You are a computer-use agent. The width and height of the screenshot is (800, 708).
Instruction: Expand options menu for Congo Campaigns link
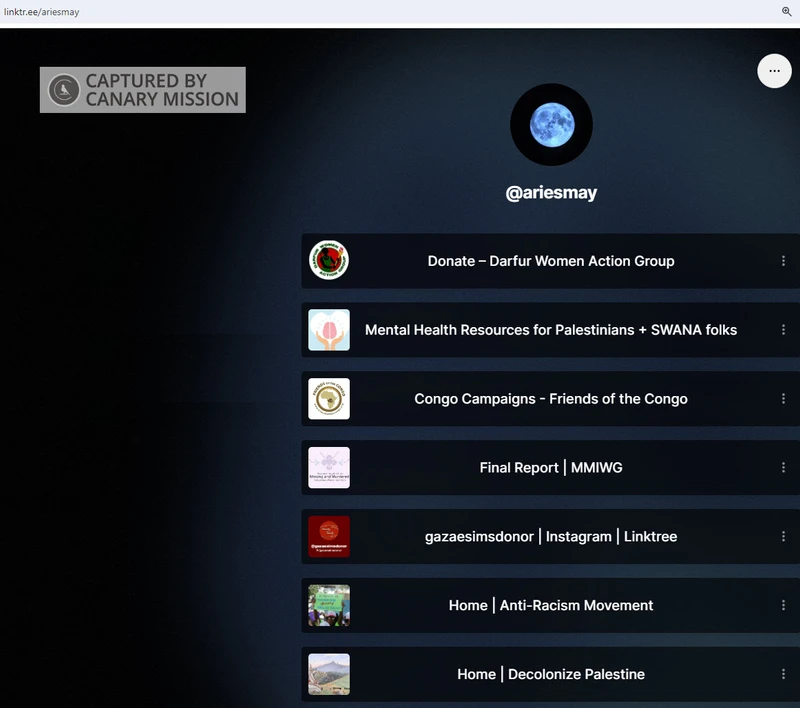(x=783, y=399)
